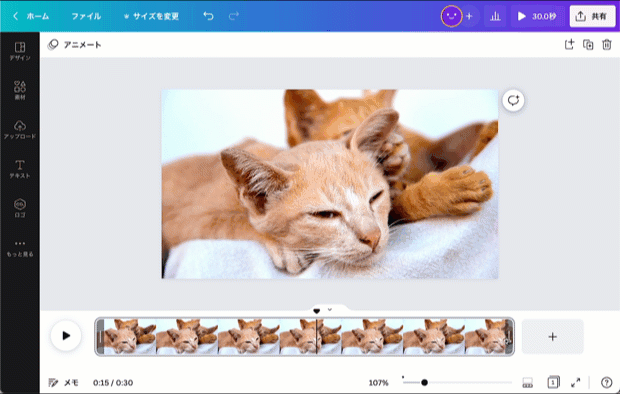Image resolution: width=620 pixels, height=394 pixels.
Task: Open the ロゴ panel
Action: pyautogui.click(x=20, y=208)
